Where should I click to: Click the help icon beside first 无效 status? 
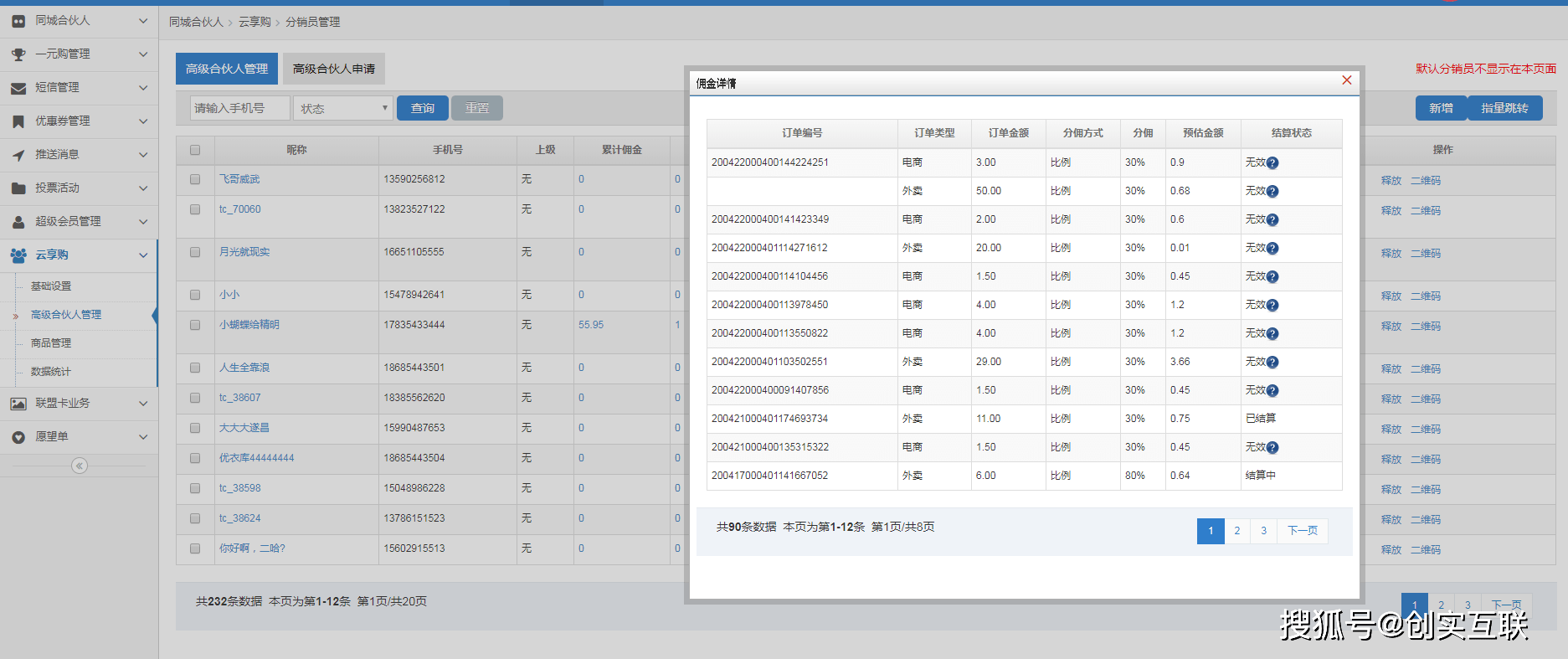pyautogui.click(x=1272, y=163)
